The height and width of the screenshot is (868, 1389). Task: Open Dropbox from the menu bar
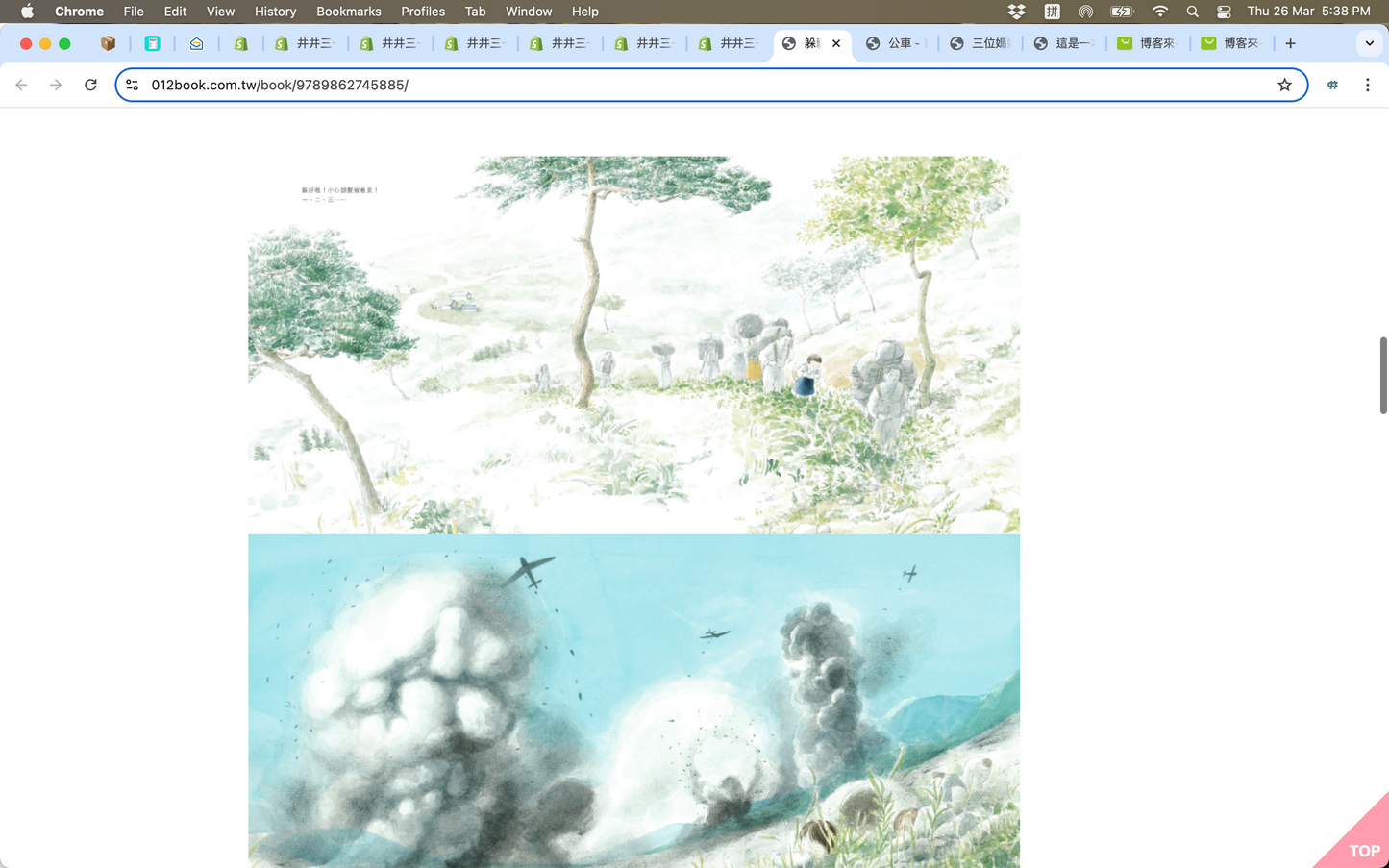pos(1016,12)
